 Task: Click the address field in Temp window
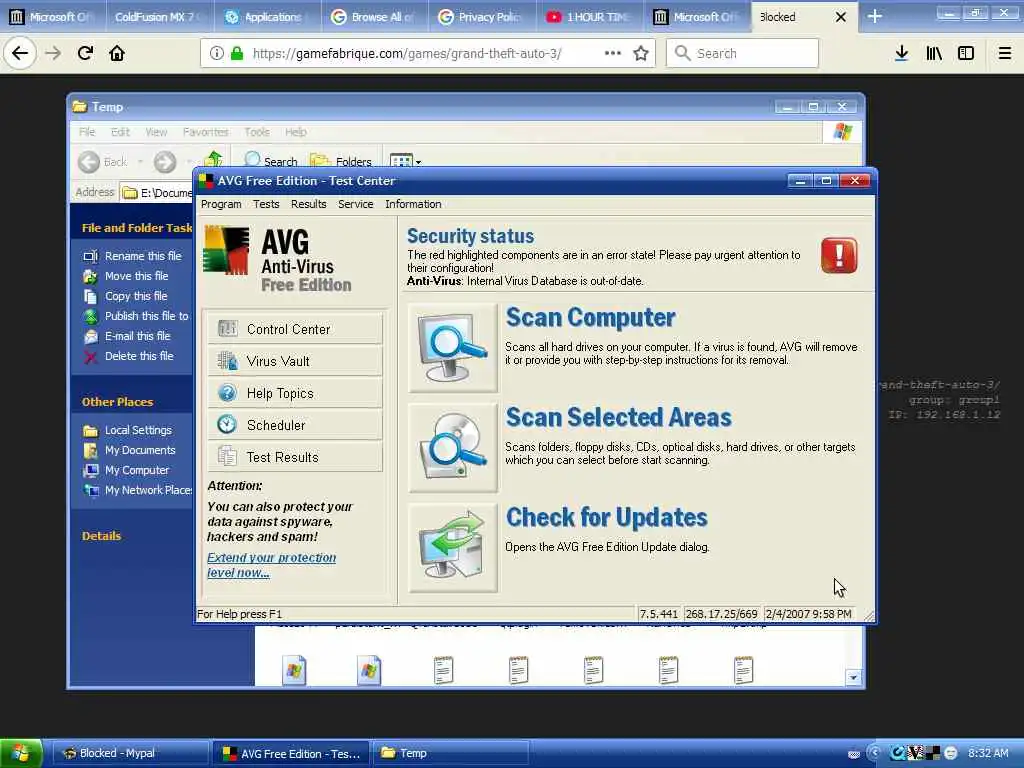point(157,193)
